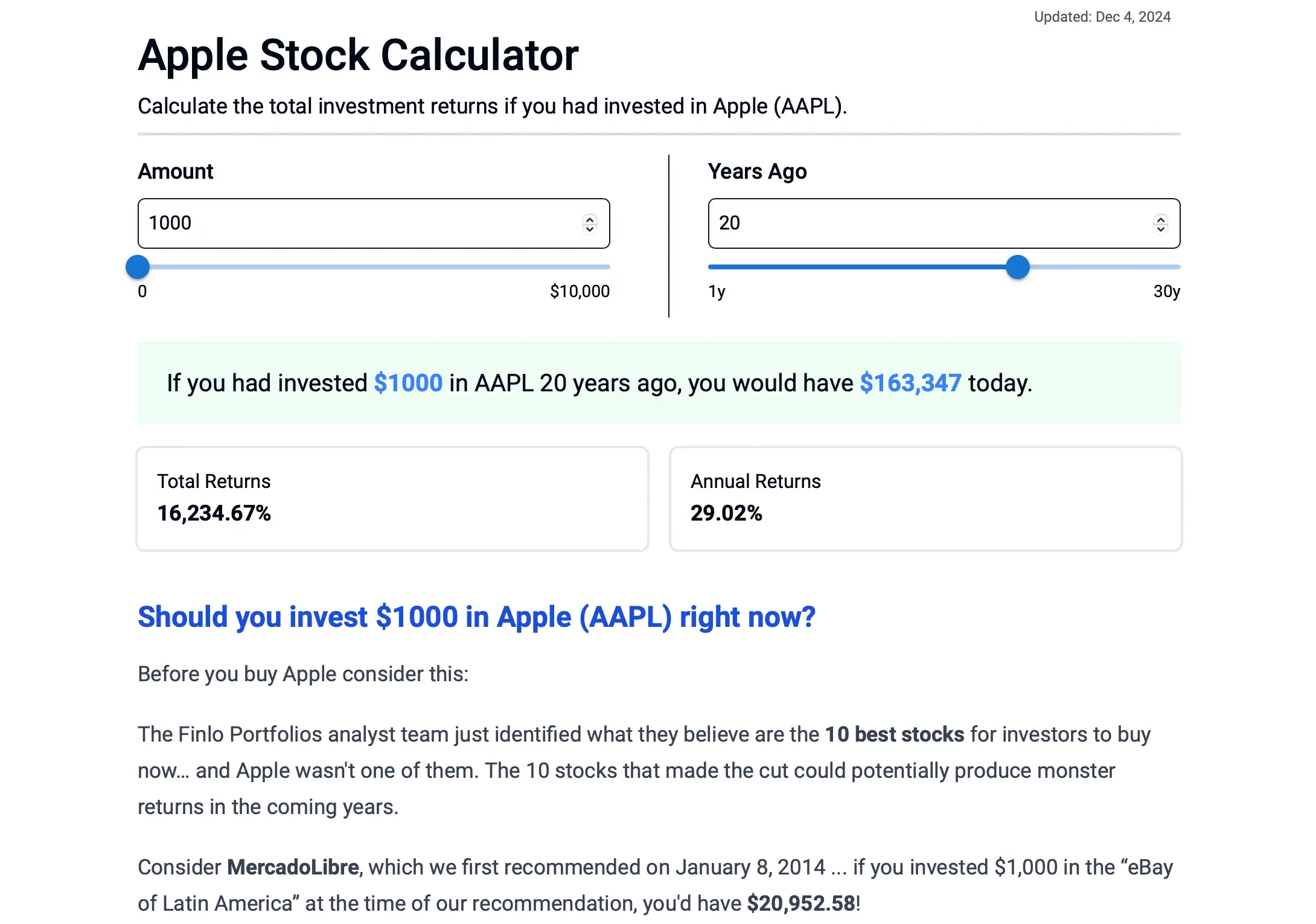Open the 'Should you invest $1000' heading link
The width and height of the screenshot is (1316, 924).
pyautogui.click(x=476, y=617)
